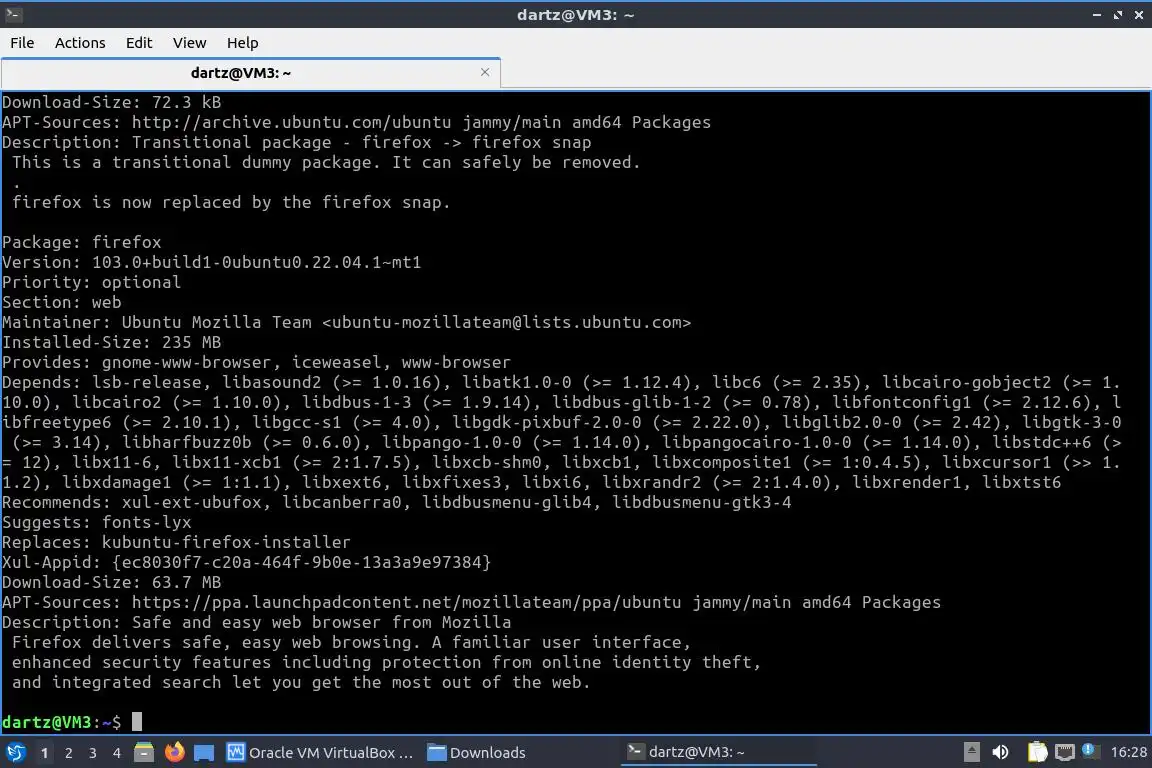The image size is (1152, 768).
Task: Click the removable media eject tray icon
Action: coord(971,752)
